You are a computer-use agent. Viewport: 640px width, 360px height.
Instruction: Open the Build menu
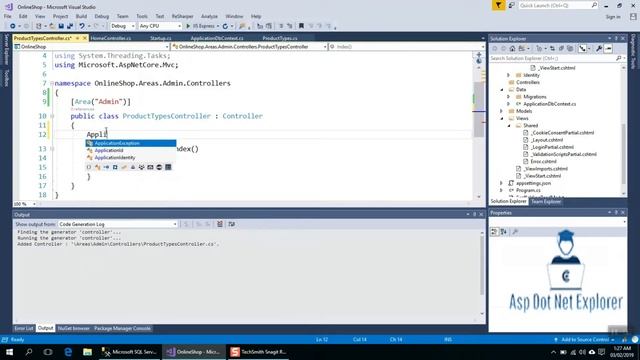81,16
